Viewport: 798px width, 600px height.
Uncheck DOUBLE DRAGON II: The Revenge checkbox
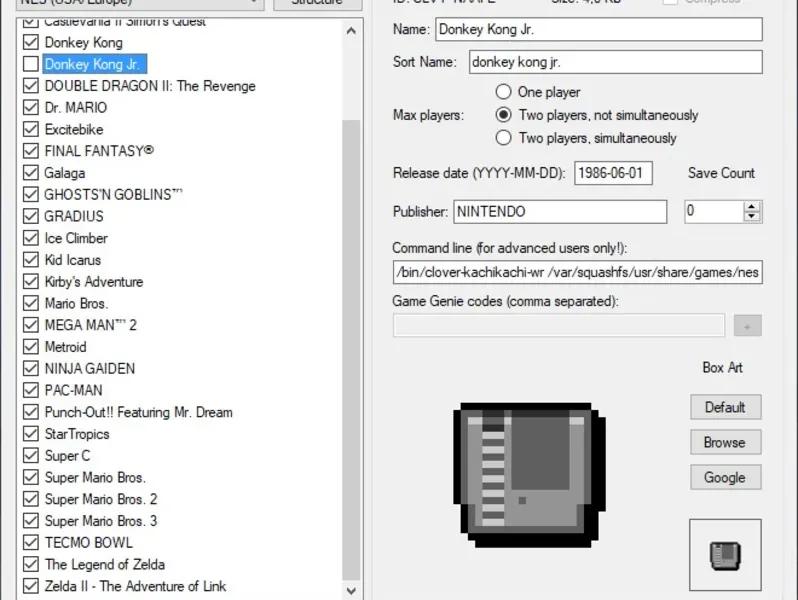tap(31, 85)
